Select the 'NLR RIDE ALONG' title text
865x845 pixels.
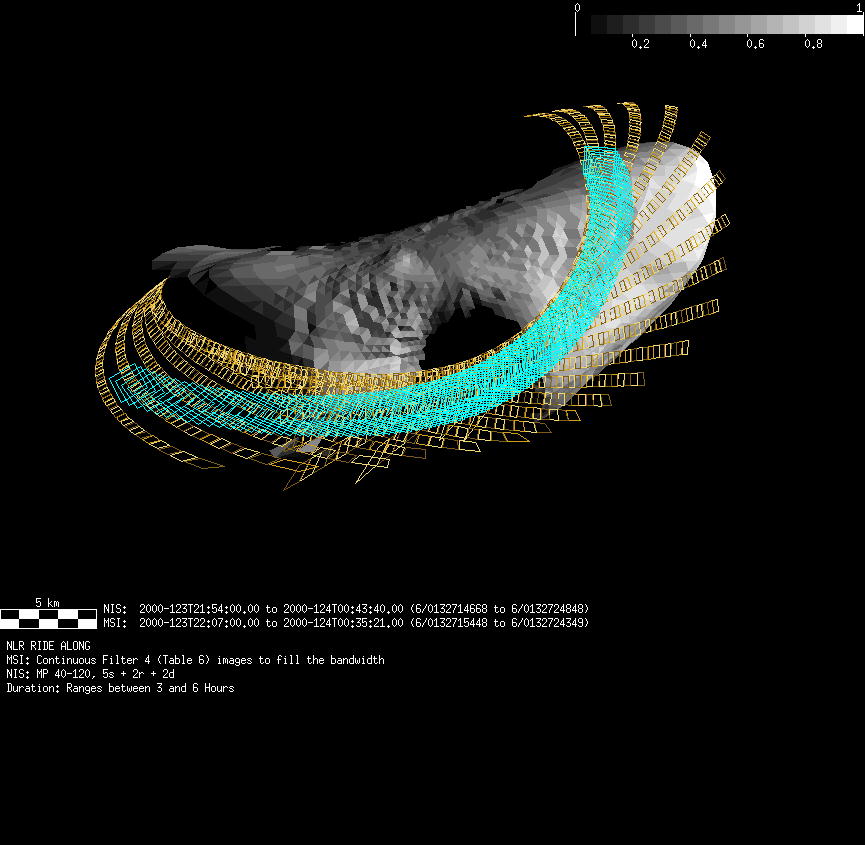49,646
